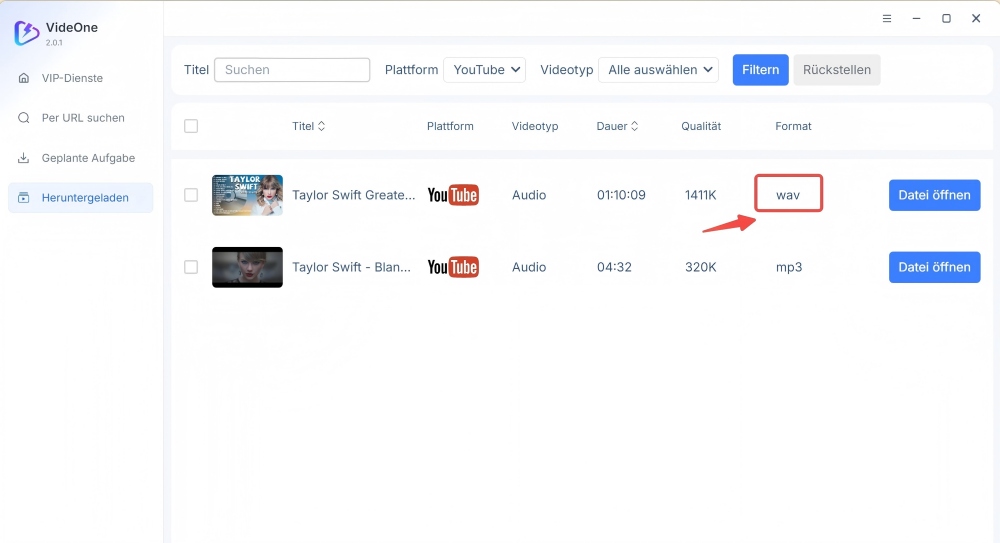Maximize the VideOne window

point(946,19)
